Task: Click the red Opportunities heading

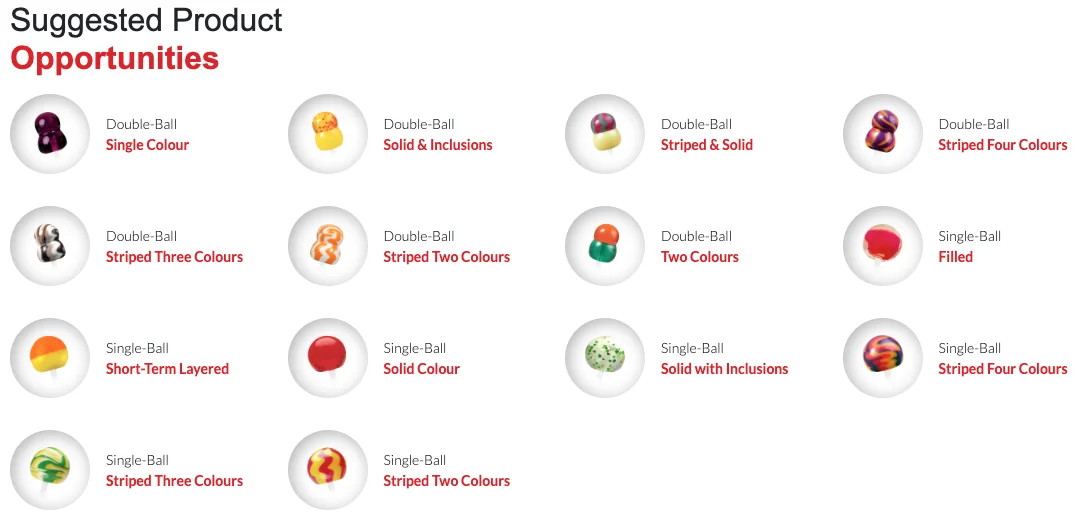Action: pyautogui.click(x=114, y=58)
